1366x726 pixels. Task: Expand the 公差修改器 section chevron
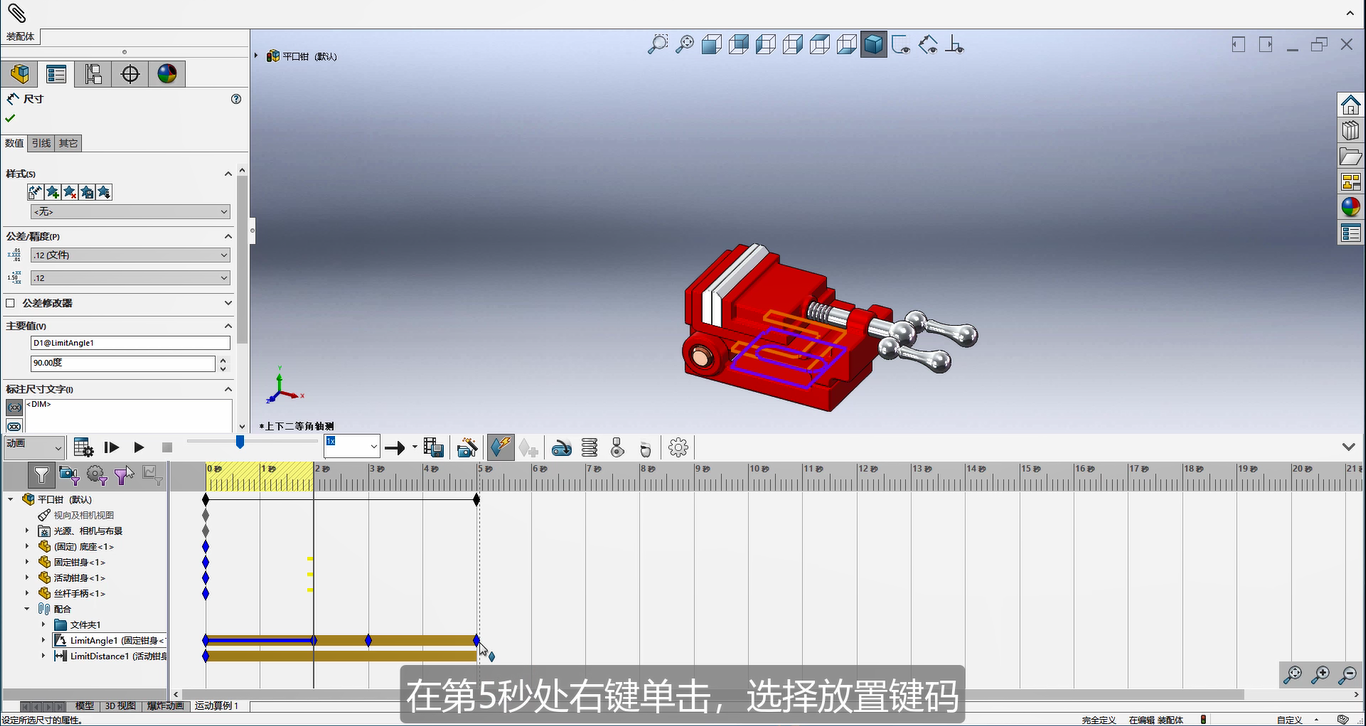(228, 303)
